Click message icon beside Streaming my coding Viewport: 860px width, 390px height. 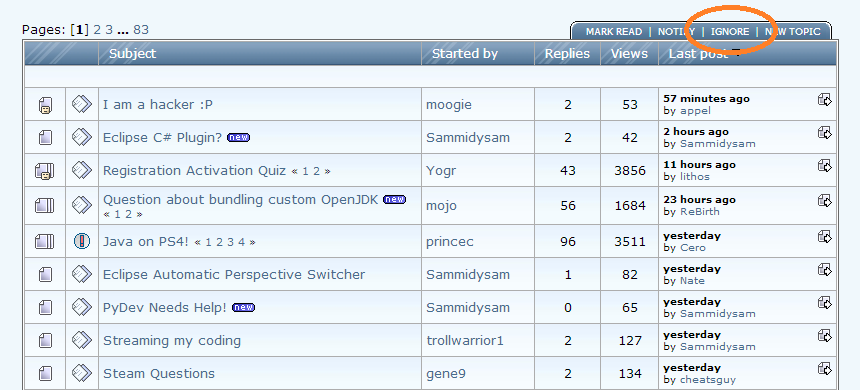pos(82,340)
